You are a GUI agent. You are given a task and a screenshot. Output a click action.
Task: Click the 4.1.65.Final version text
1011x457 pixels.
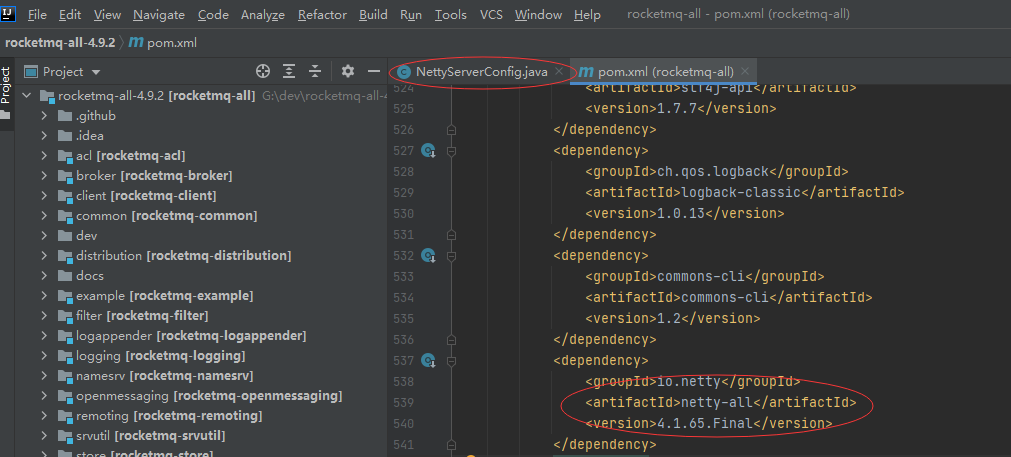point(703,423)
